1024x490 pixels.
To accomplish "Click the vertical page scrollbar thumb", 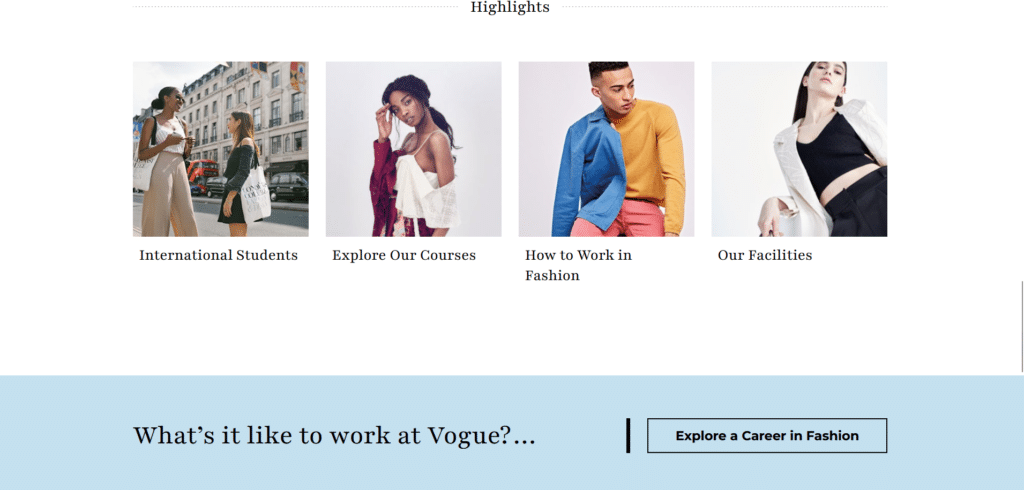I will coord(1022,327).
